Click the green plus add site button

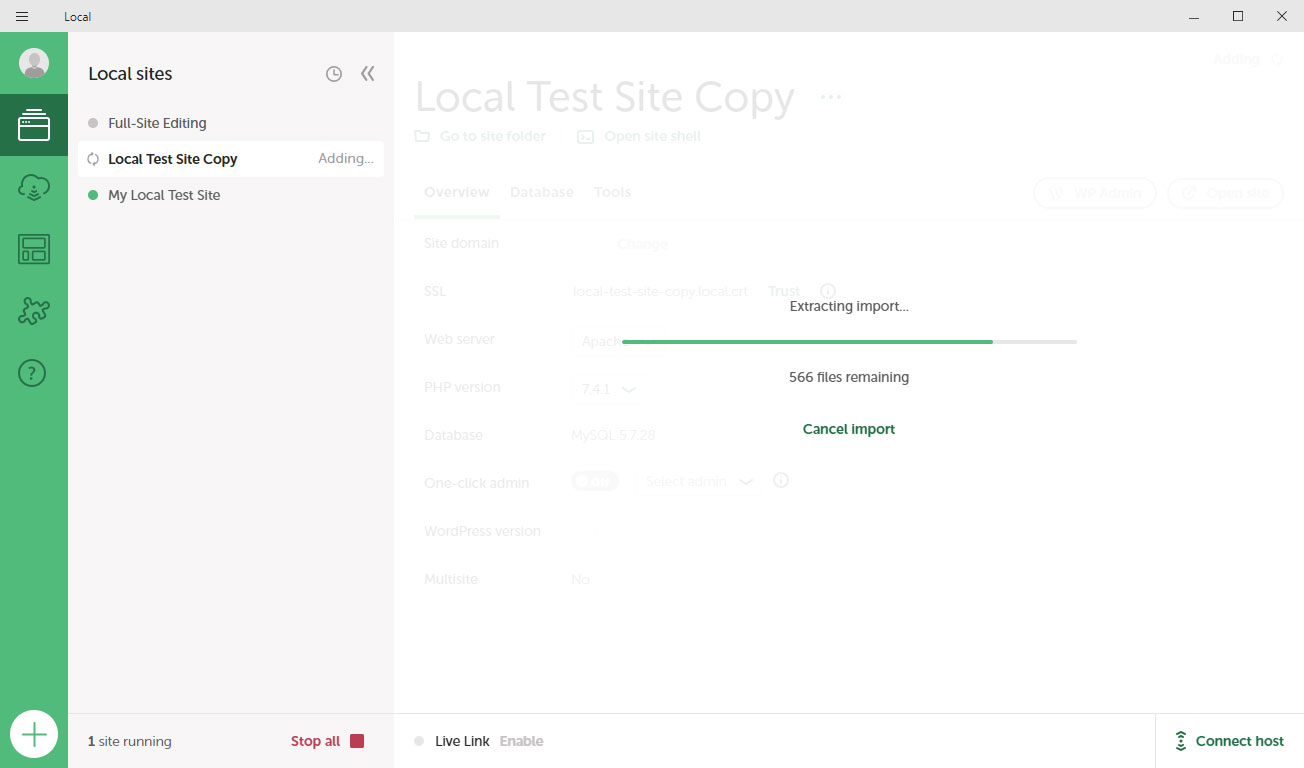(34, 734)
